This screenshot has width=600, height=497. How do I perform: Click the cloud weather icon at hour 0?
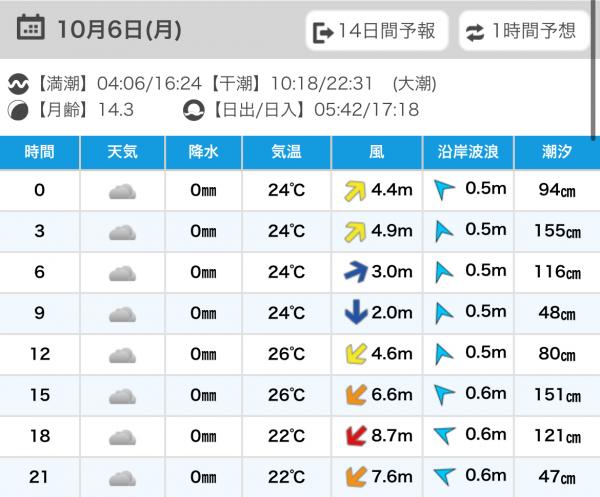[x=122, y=191]
